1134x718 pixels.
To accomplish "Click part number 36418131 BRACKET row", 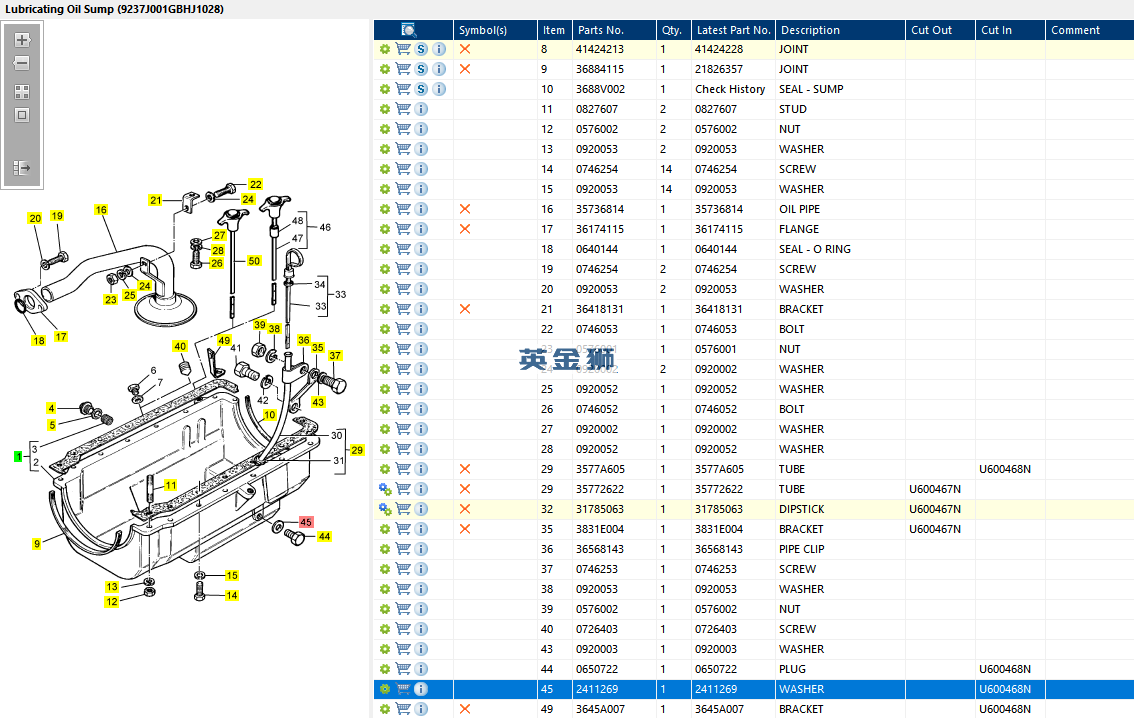I will [754, 309].
